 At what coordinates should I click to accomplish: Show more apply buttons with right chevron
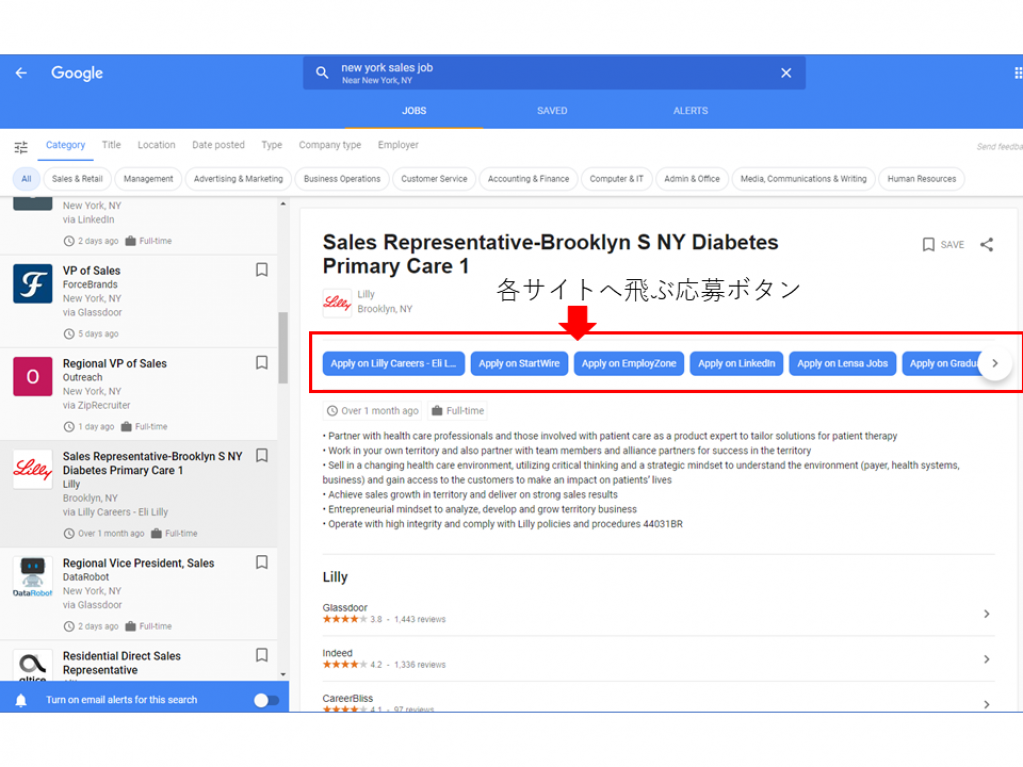coord(995,363)
